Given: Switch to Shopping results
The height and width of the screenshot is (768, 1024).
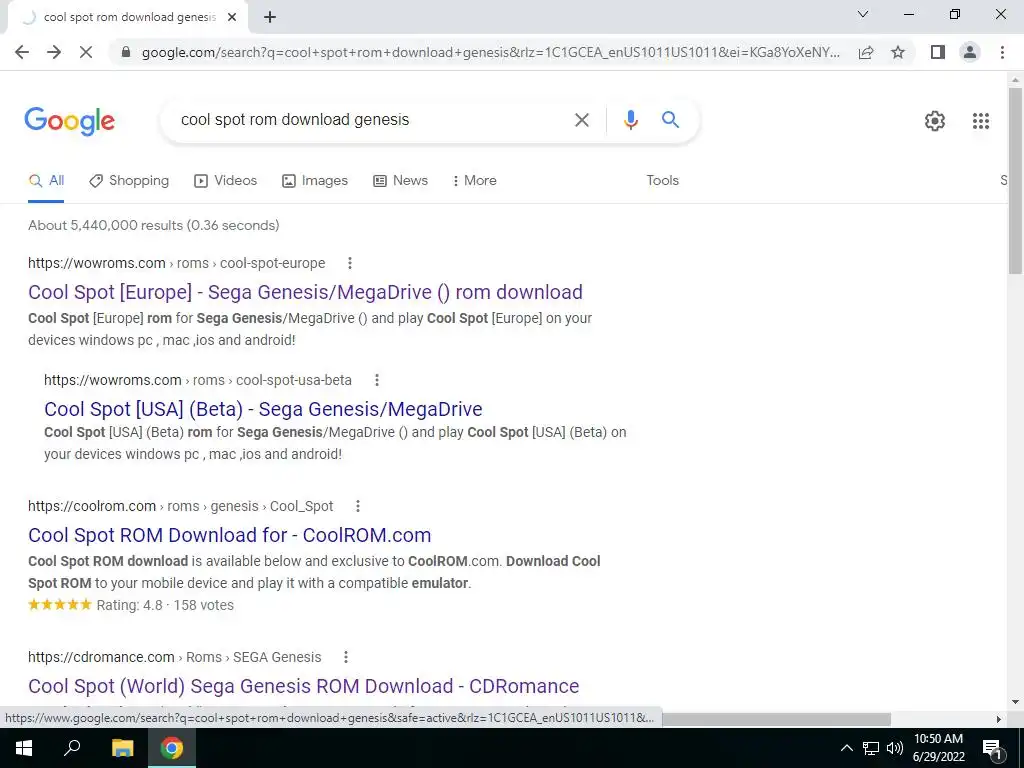Looking at the screenshot, I should [x=129, y=181].
